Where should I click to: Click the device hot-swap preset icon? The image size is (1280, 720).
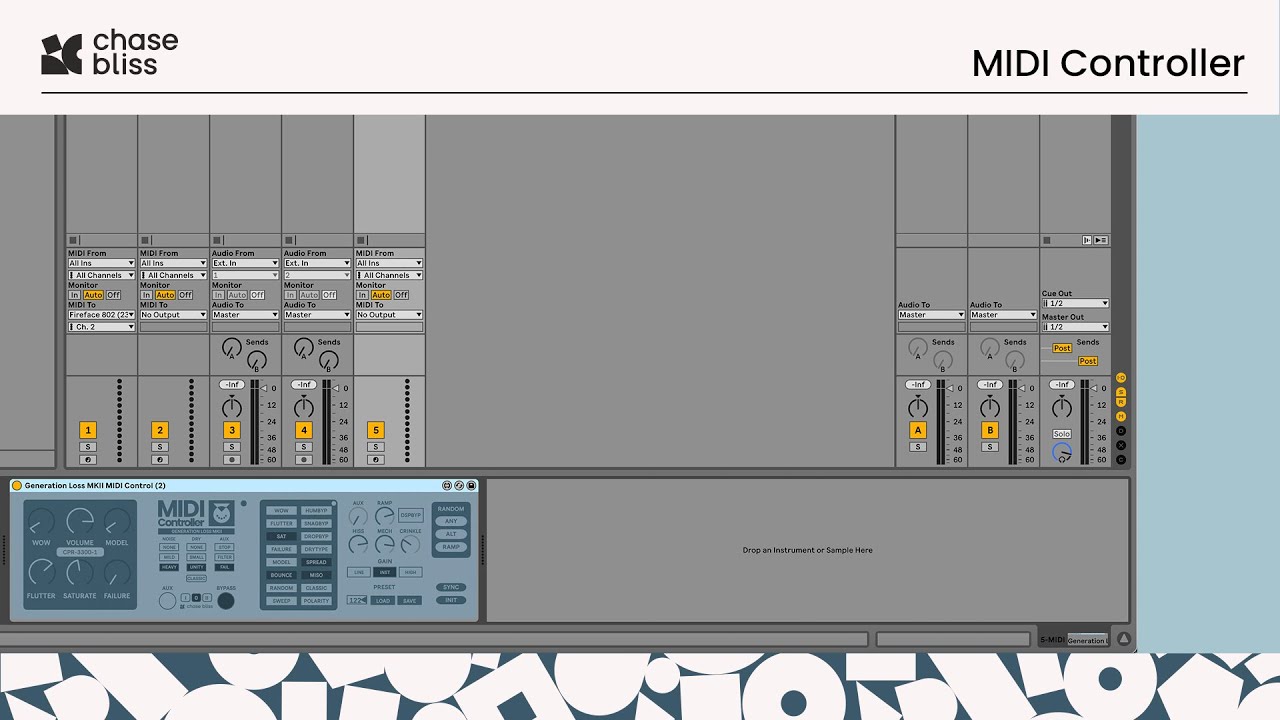tap(459, 486)
